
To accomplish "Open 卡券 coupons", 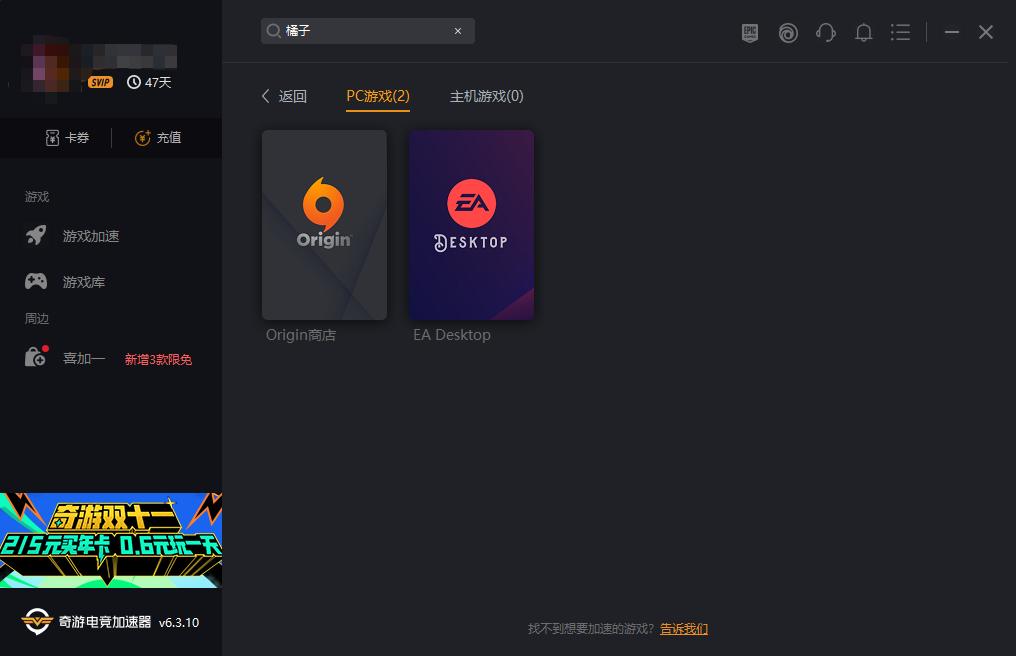I will click(x=67, y=137).
